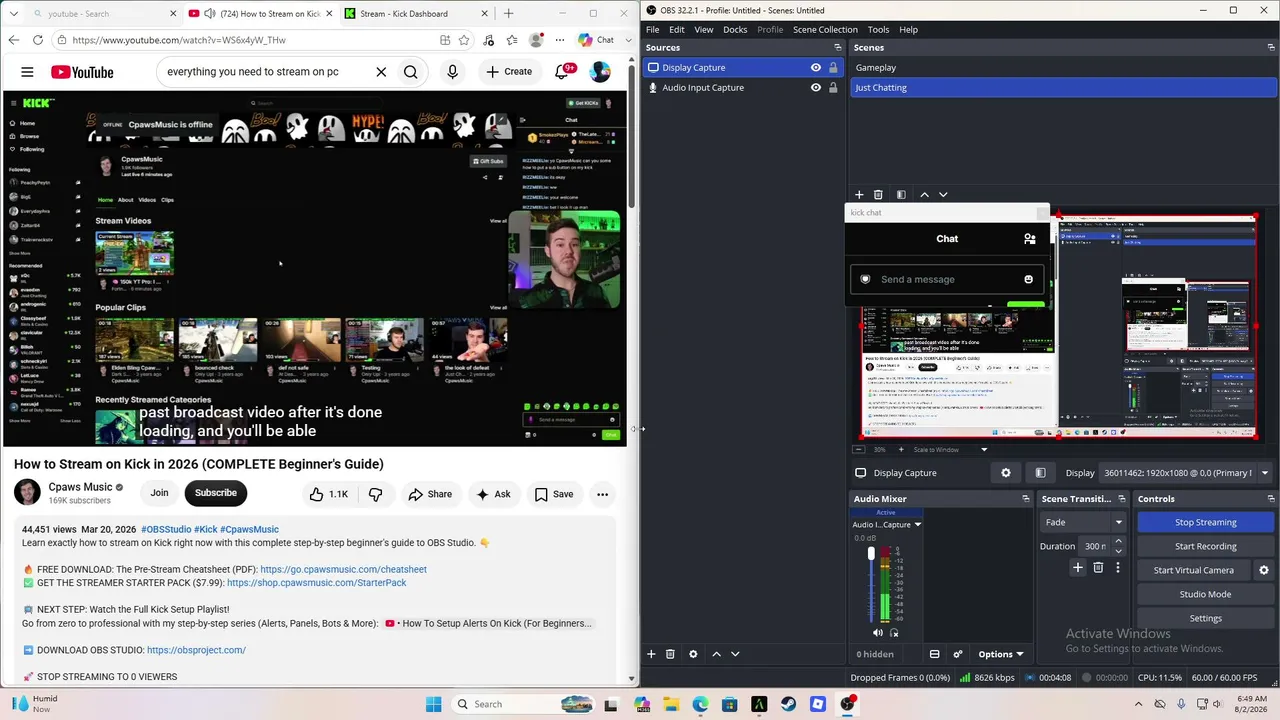
Task: Dislike the video with thumbs down
Action: [376, 494]
